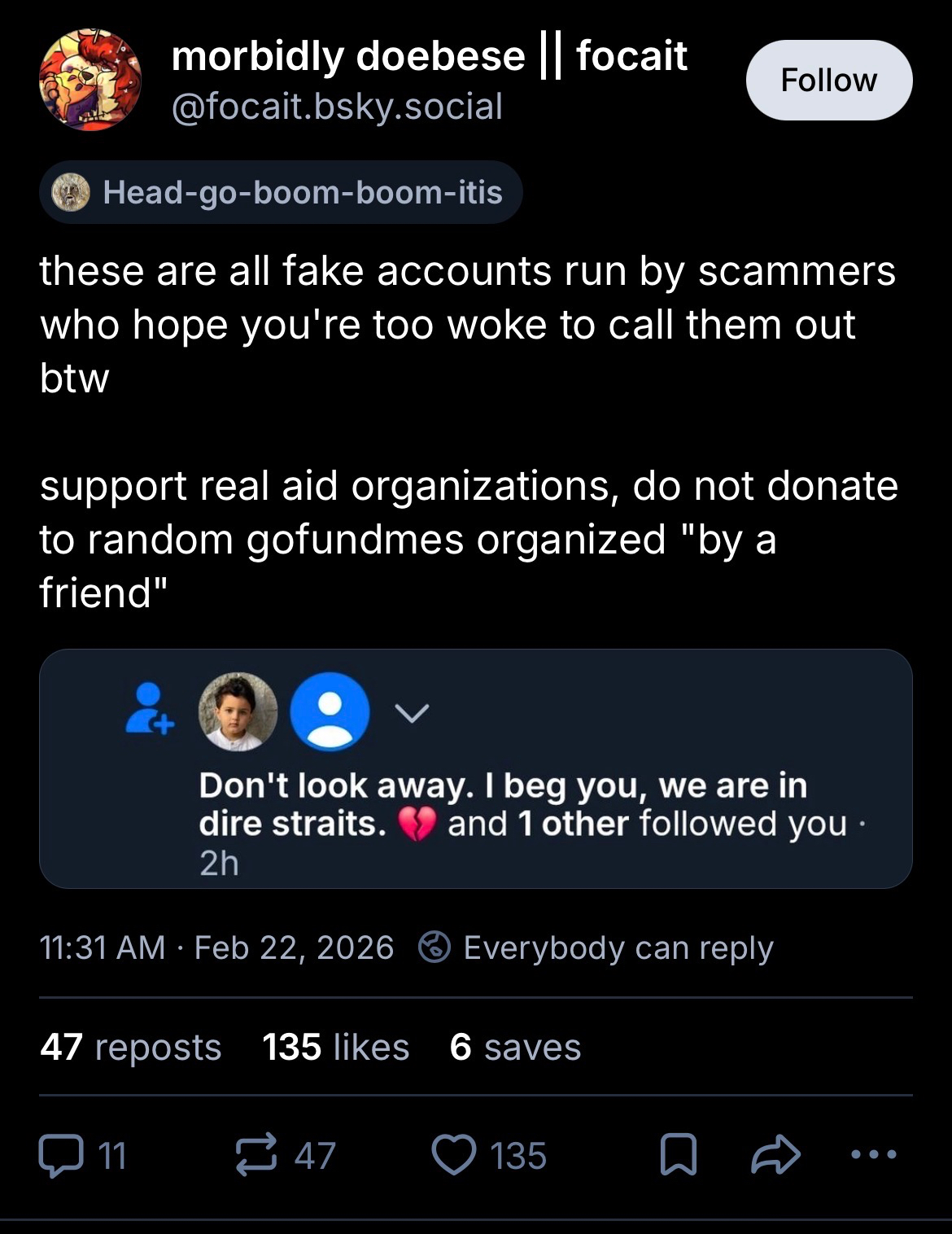Expand the follower notification chevron
Viewport: 952px width, 1234px height.
(x=412, y=713)
